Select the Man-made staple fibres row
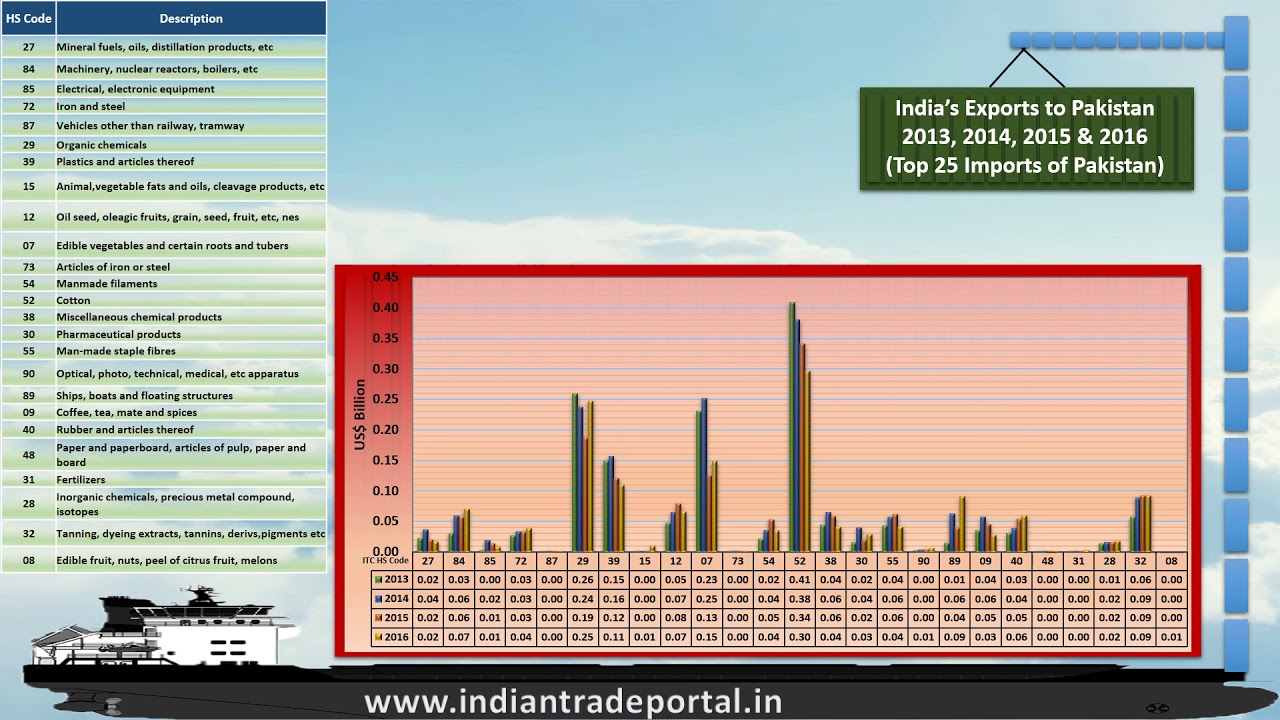The width and height of the screenshot is (1280, 720). (164, 351)
